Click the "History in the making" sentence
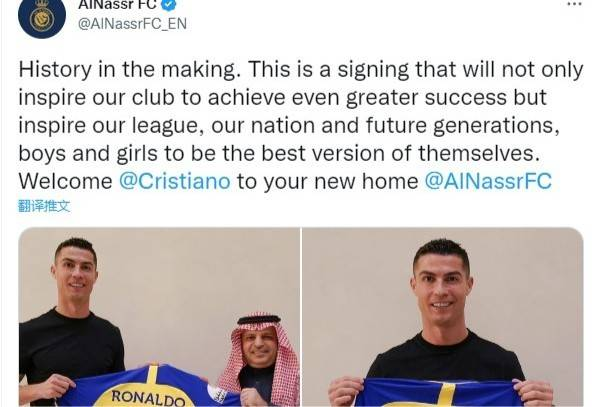Viewport: 599px width, 407px height. pyautogui.click(x=130, y=70)
